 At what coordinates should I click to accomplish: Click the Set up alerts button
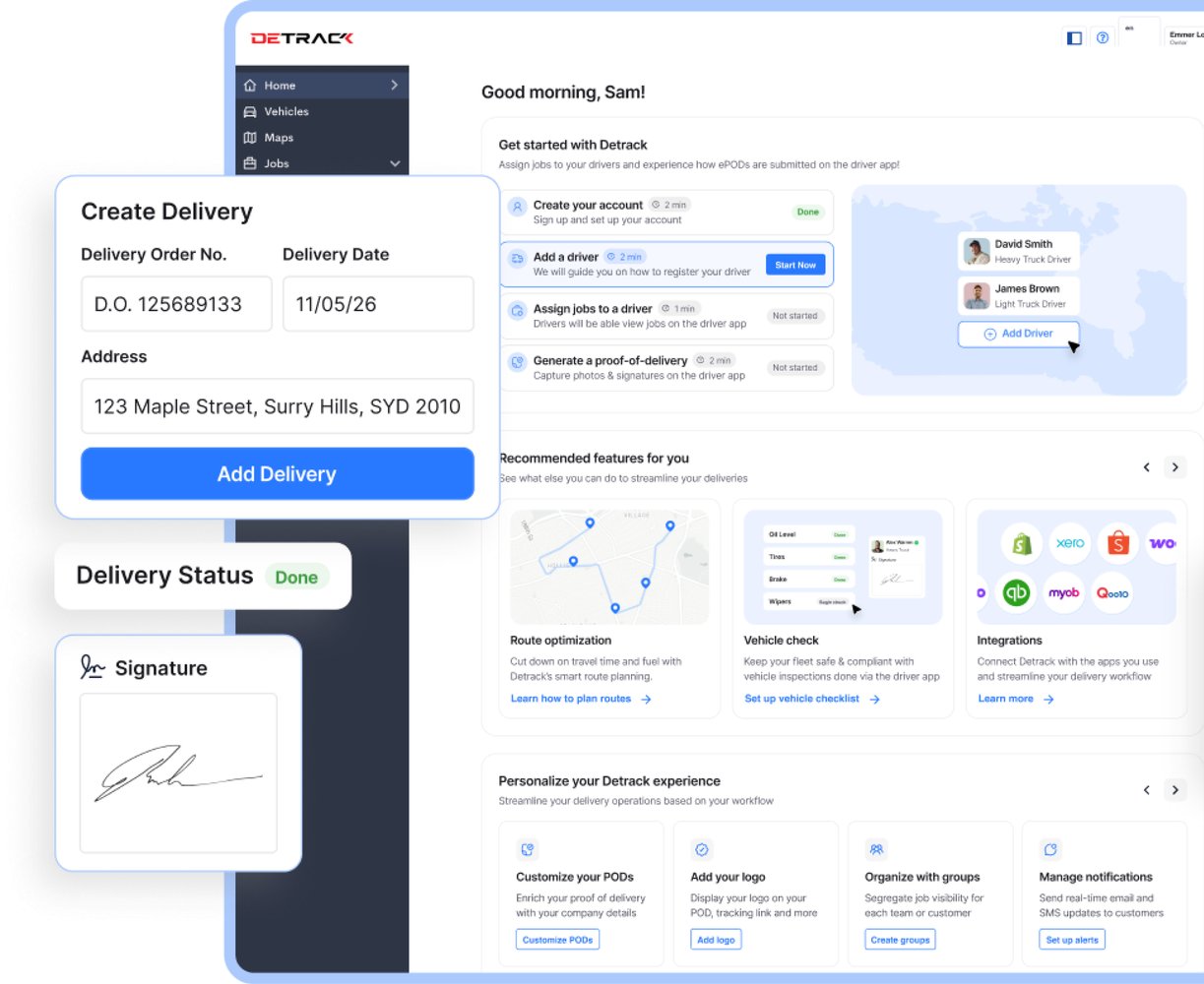pos(1072,940)
